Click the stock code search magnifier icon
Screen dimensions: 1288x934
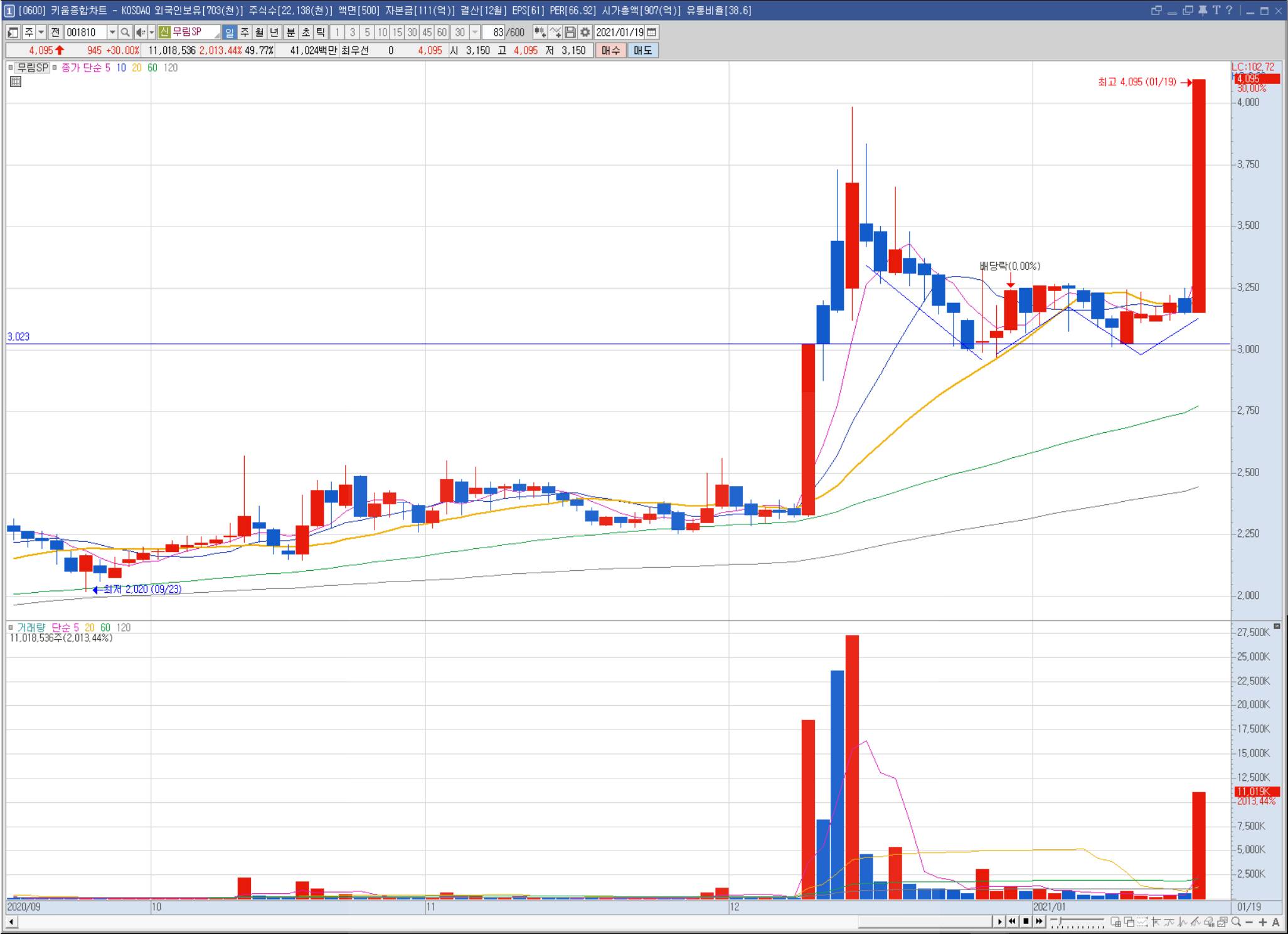click(125, 32)
